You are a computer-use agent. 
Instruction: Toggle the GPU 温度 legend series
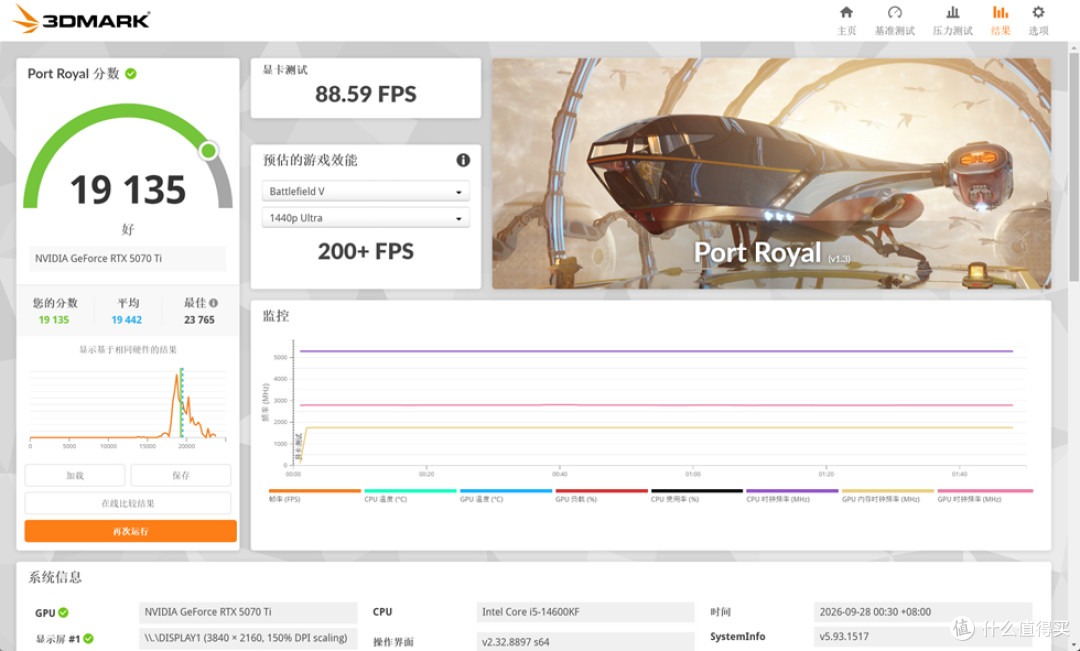point(506,495)
